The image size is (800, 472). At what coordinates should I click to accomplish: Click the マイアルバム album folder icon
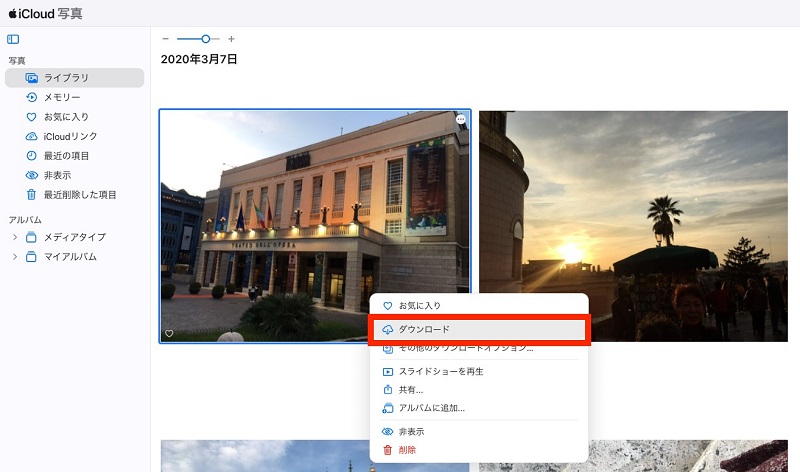31,257
